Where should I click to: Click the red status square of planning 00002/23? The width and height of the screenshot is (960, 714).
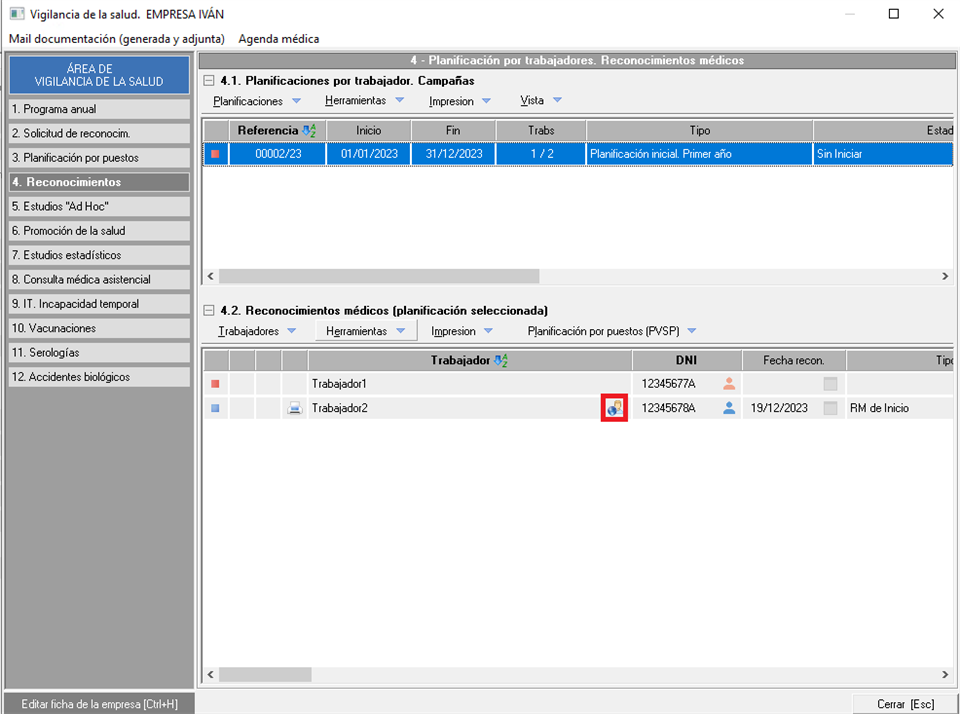[x=215, y=154]
